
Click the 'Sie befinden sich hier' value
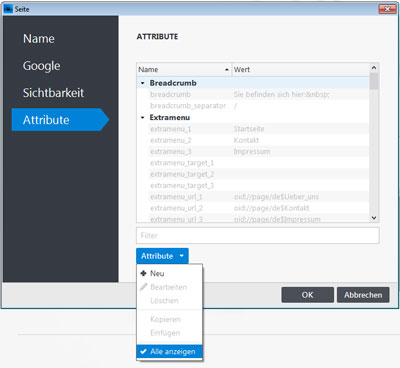(x=281, y=94)
